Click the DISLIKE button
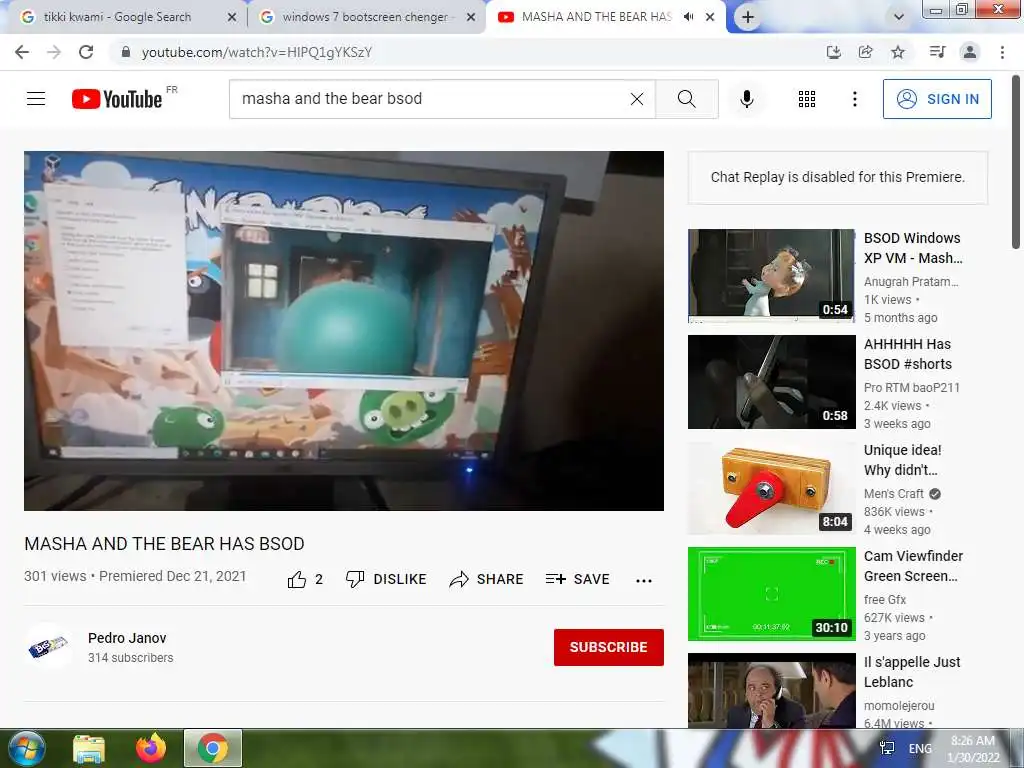 (386, 579)
